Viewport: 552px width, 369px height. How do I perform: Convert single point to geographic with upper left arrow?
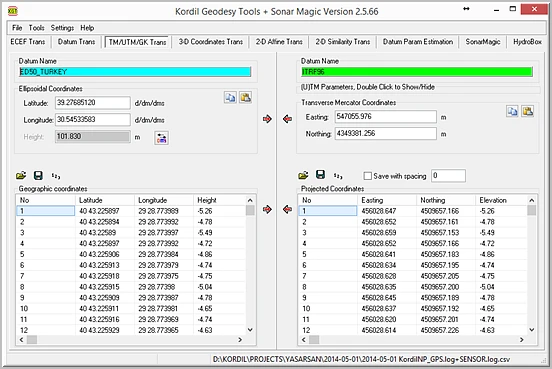[x=288, y=119]
